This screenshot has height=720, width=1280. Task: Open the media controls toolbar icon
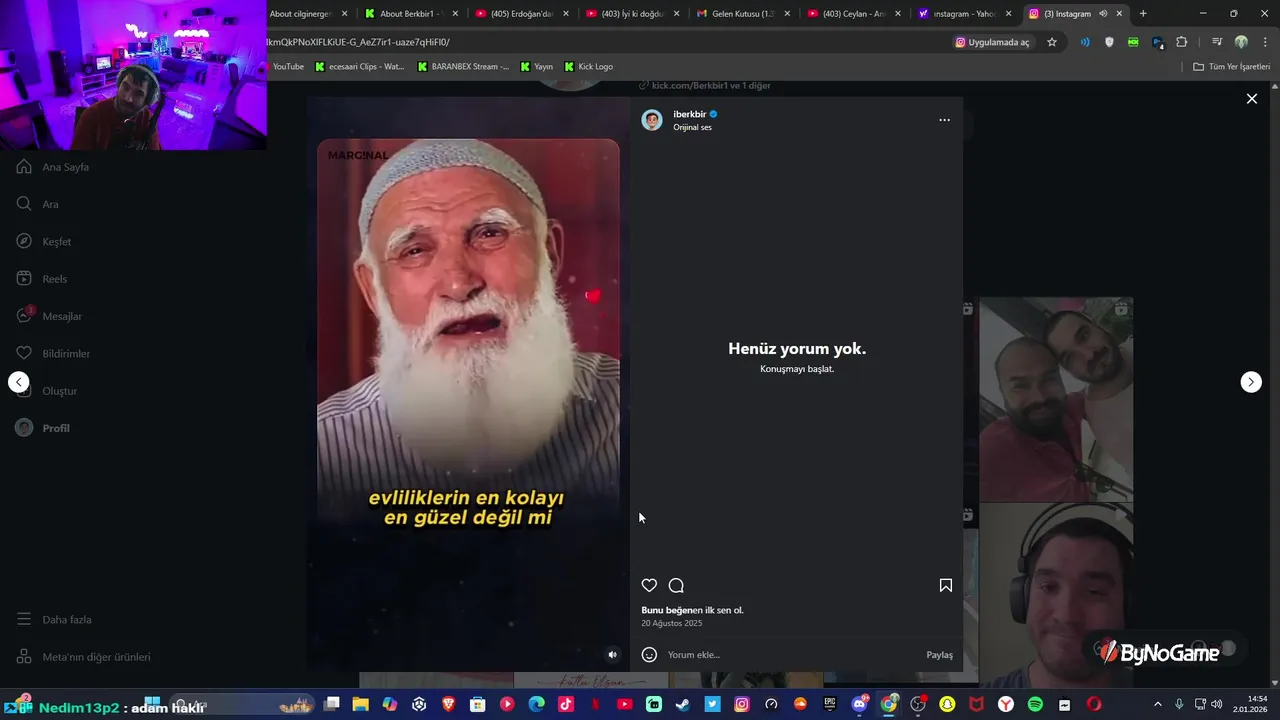coord(1217,42)
